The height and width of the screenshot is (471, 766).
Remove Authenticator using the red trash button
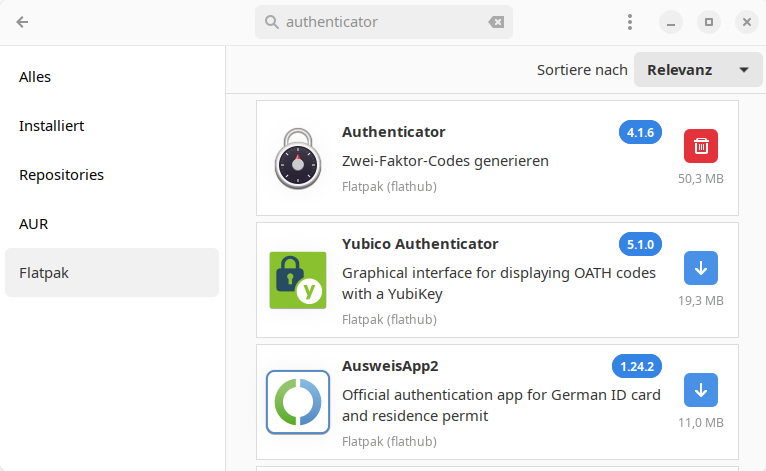pyautogui.click(x=701, y=146)
